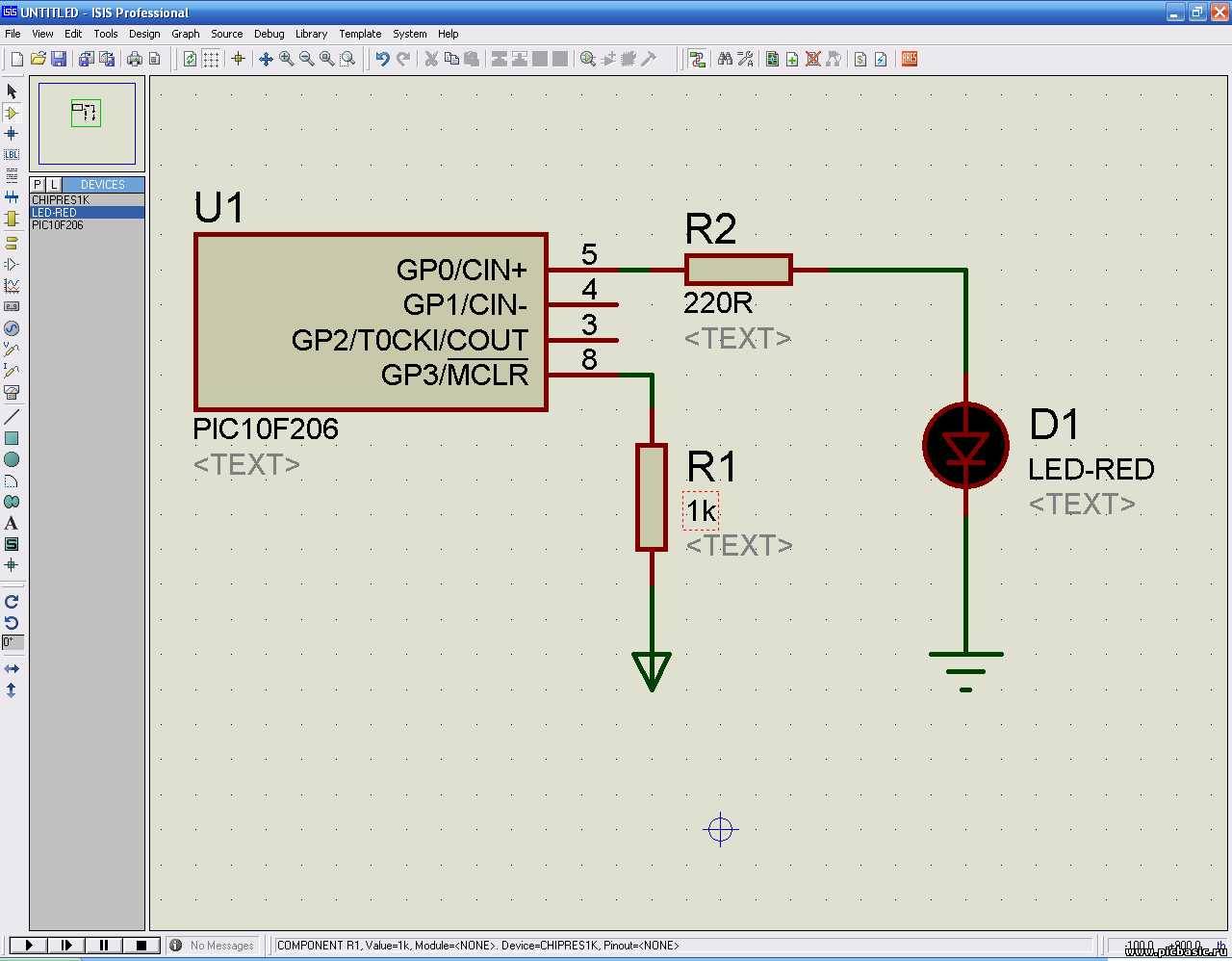The image size is (1232, 961).
Task: Step the simulation forward
Action: click(x=65, y=946)
